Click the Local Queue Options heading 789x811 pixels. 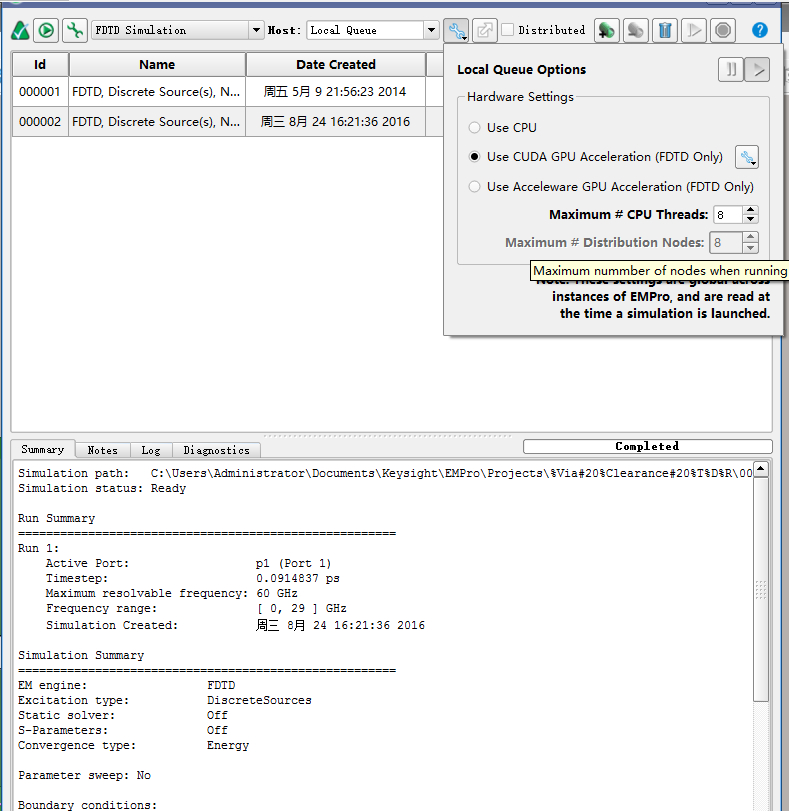522,69
